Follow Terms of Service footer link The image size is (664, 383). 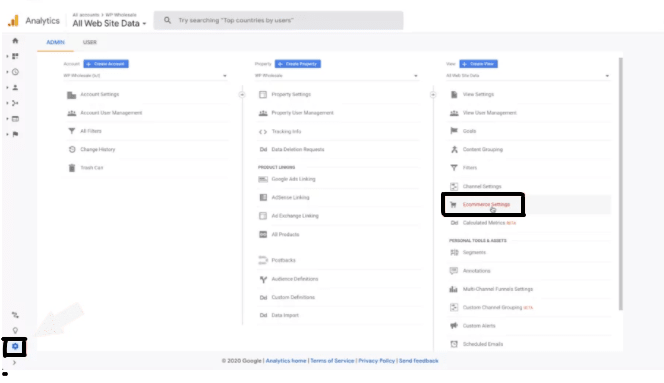(332, 361)
